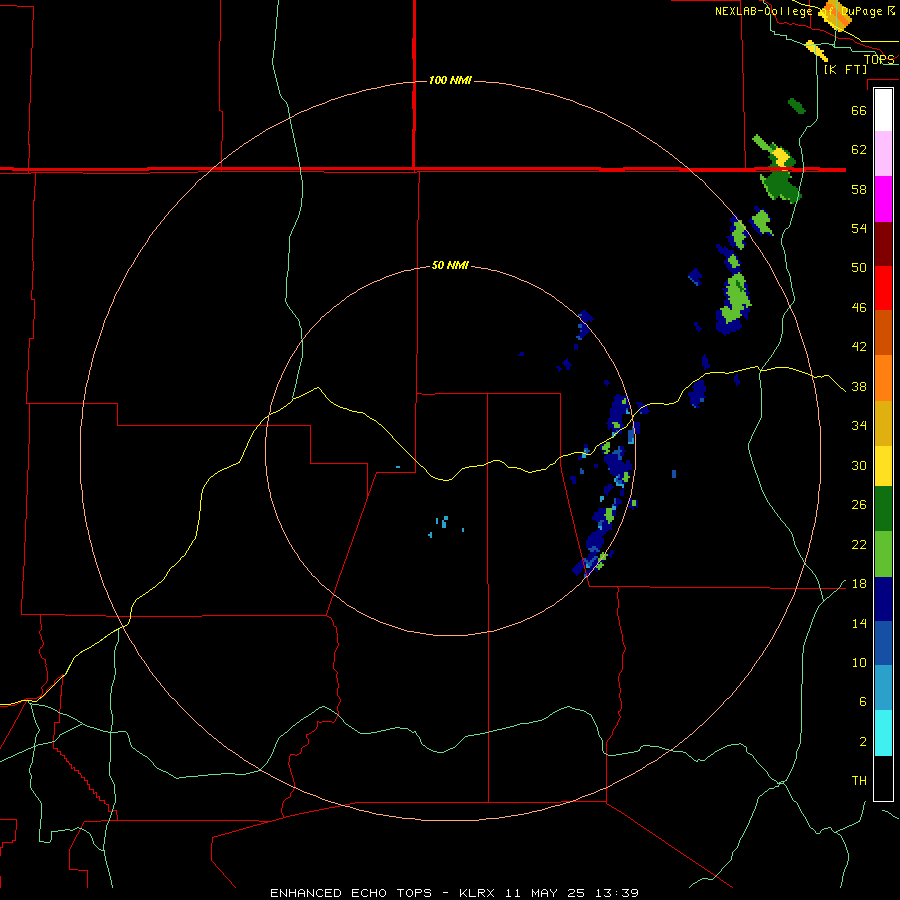This screenshot has width=900, height=900.
Task: Click the '[K FT]' units label
Action: click(845, 69)
